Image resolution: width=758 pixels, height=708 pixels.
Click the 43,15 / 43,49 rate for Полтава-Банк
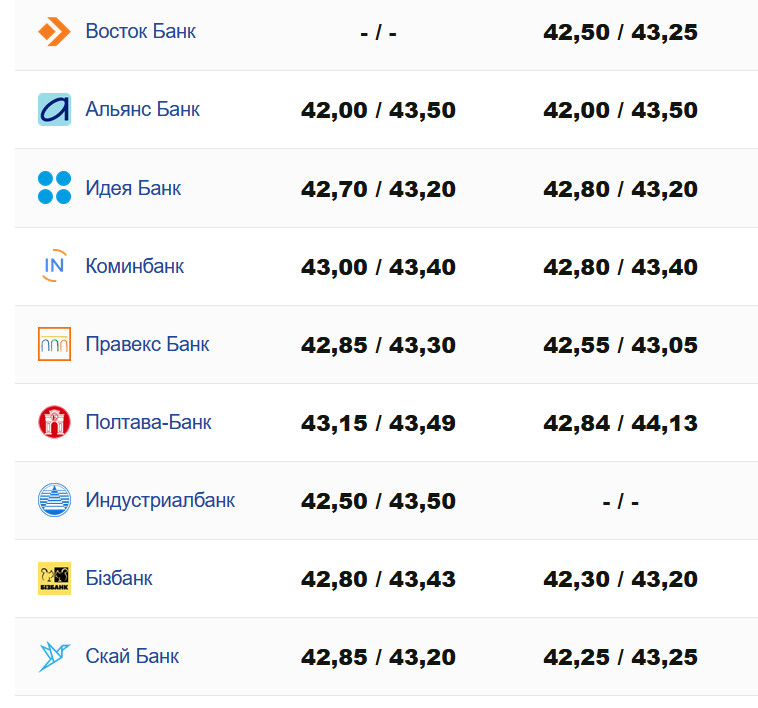[x=378, y=423]
